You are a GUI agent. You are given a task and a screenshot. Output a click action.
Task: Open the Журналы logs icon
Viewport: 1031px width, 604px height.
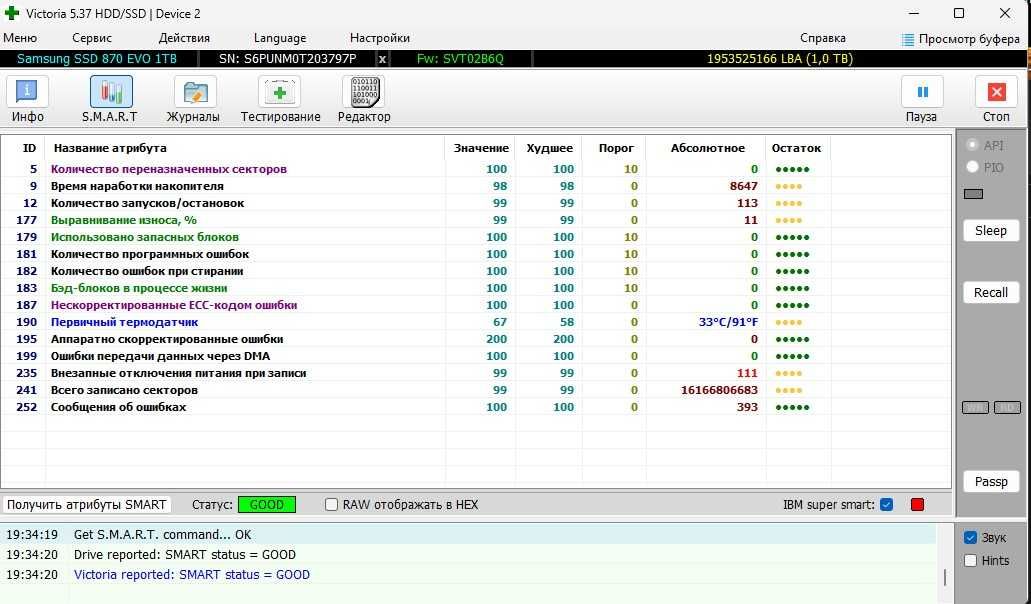point(195,92)
